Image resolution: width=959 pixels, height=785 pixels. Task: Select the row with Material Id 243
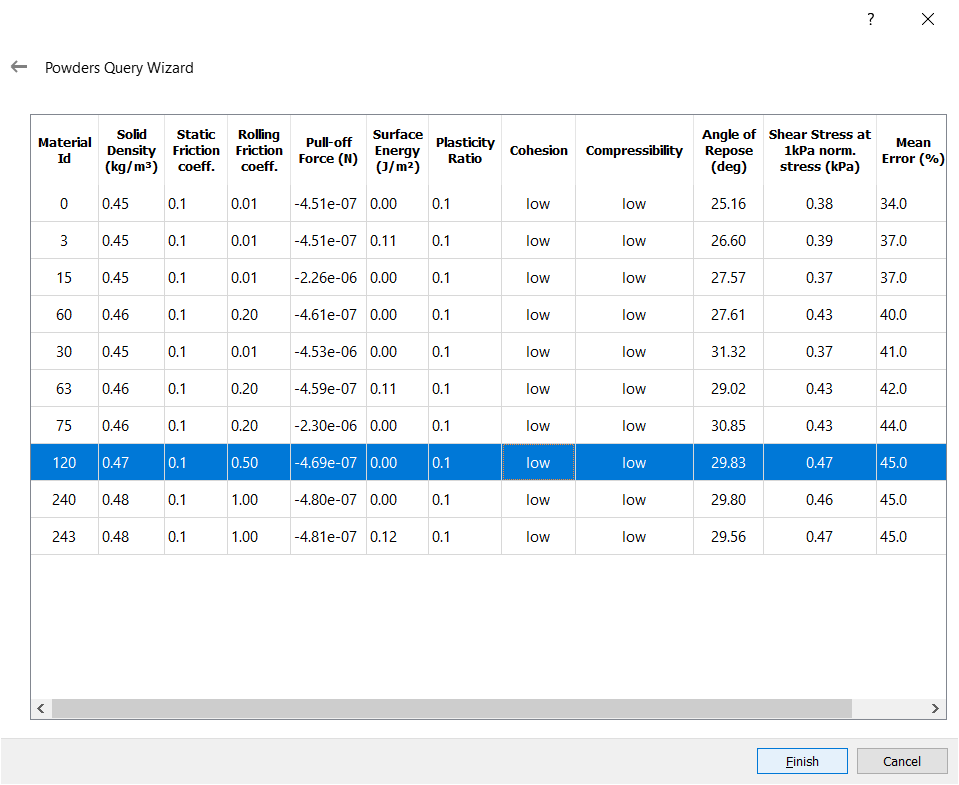[64, 537]
